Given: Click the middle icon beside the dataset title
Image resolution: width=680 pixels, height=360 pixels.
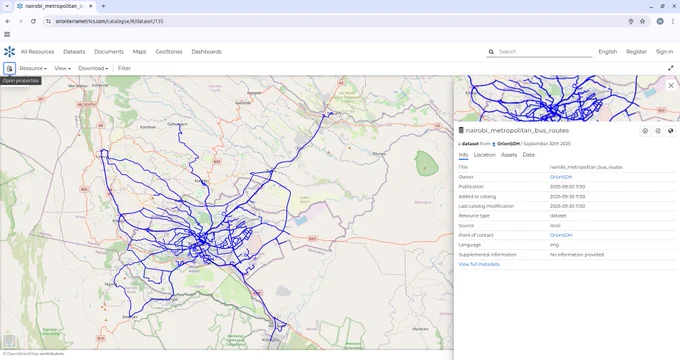Looking at the screenshot, I should tap(658, 131).
